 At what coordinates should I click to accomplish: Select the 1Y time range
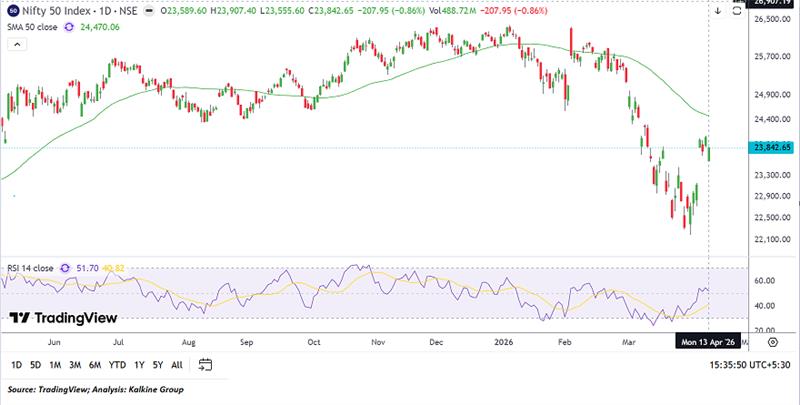click(139, 365)
